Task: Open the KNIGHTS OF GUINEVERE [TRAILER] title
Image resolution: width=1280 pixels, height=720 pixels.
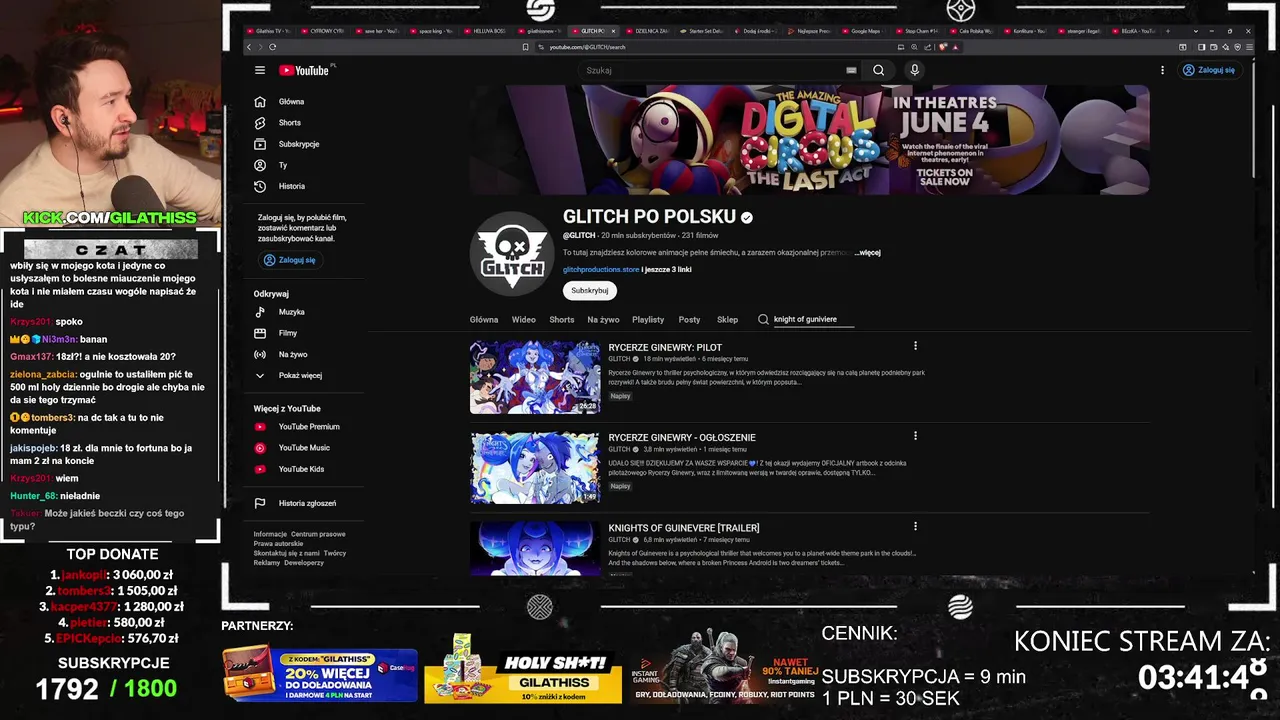Action: [x=684, y=528]
